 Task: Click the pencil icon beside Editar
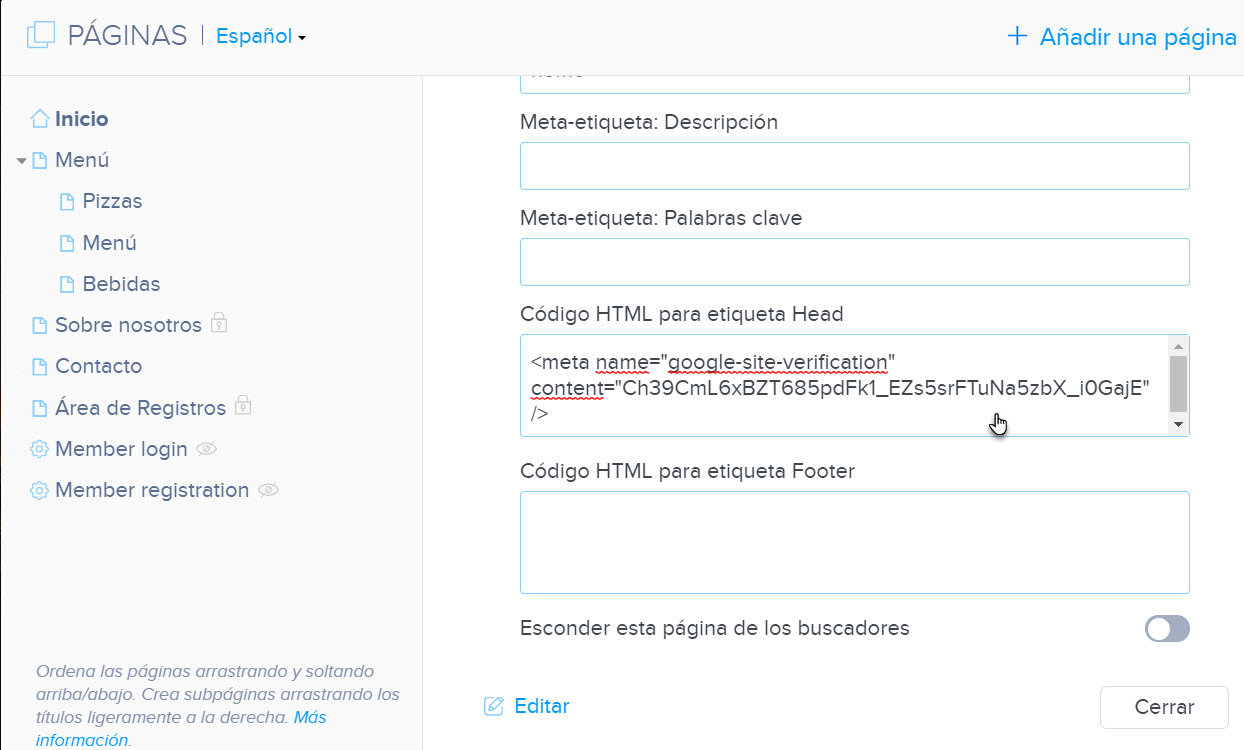(x=493, y=706)
